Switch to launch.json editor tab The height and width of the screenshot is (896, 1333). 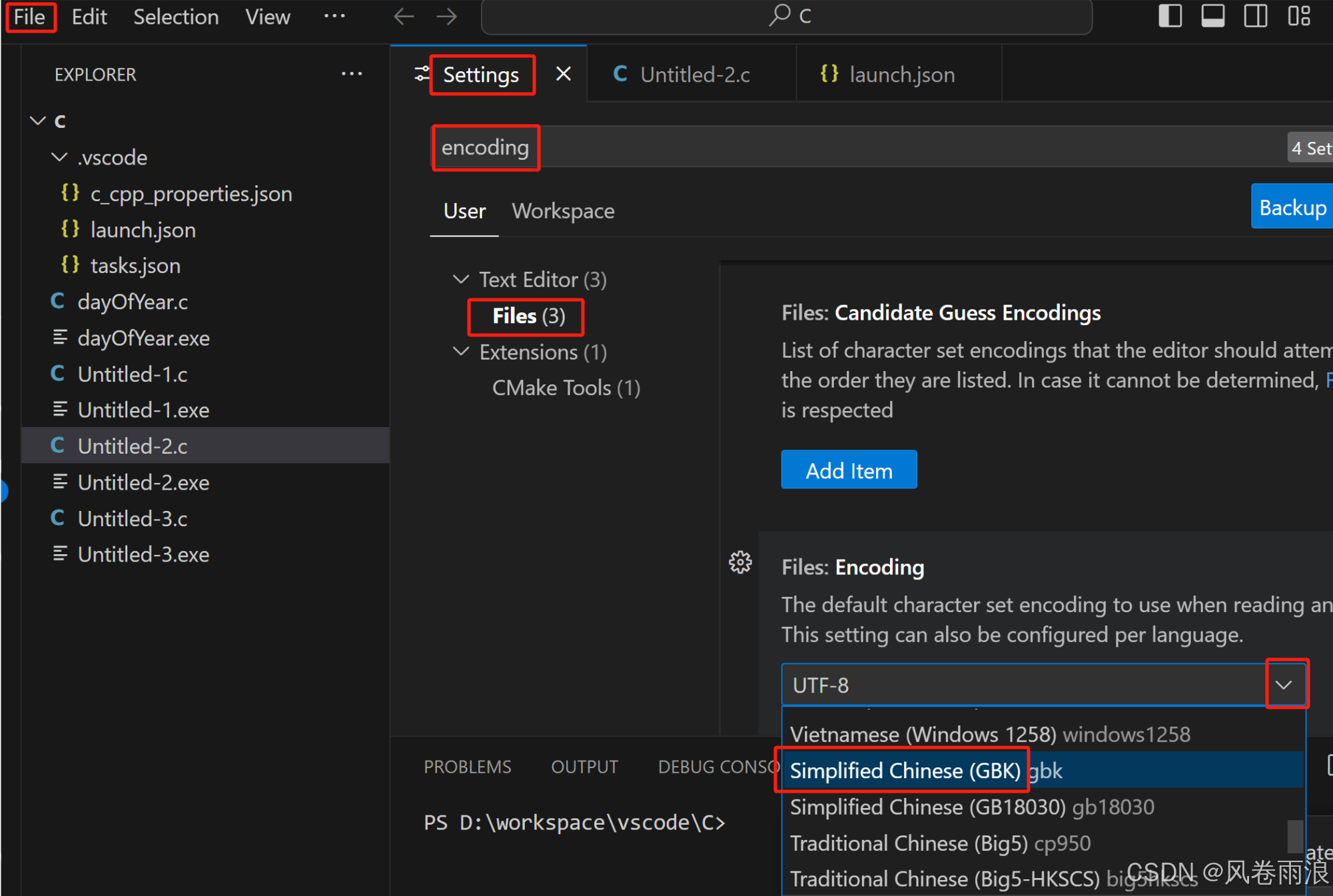(x=901, y=75)
